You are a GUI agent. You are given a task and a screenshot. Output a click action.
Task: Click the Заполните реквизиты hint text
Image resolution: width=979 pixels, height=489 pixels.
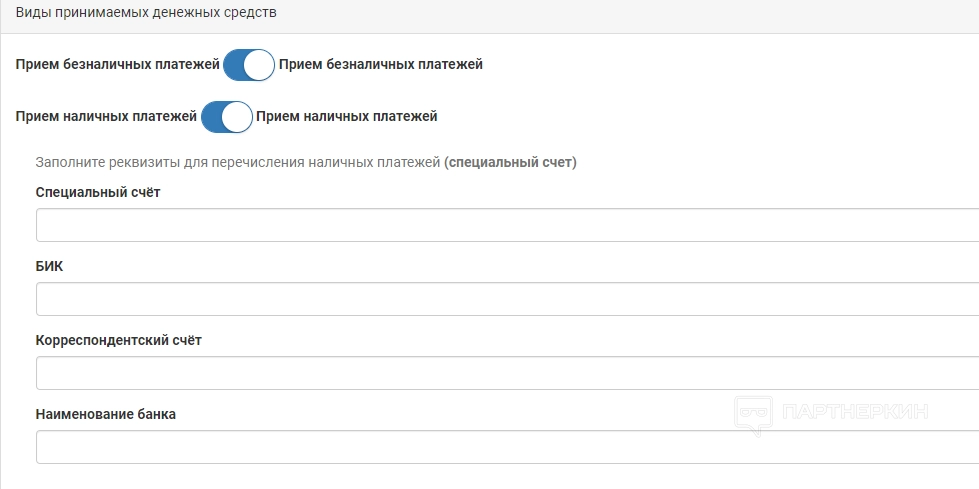click(x=238, y=162)
